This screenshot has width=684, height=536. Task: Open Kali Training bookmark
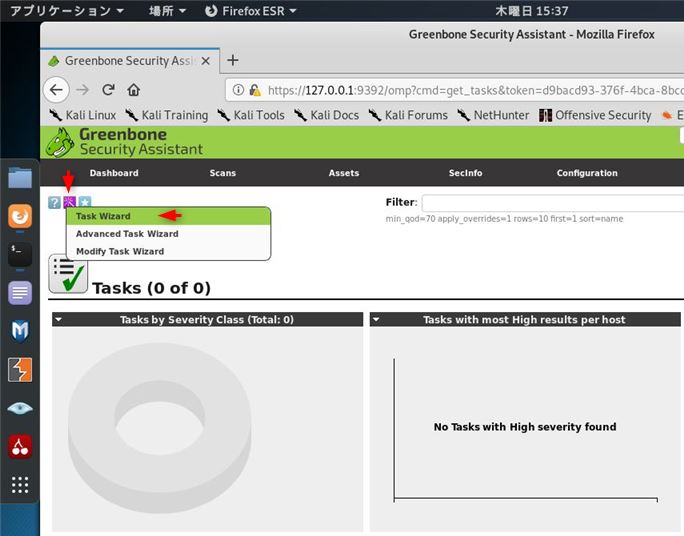[167, 115]
